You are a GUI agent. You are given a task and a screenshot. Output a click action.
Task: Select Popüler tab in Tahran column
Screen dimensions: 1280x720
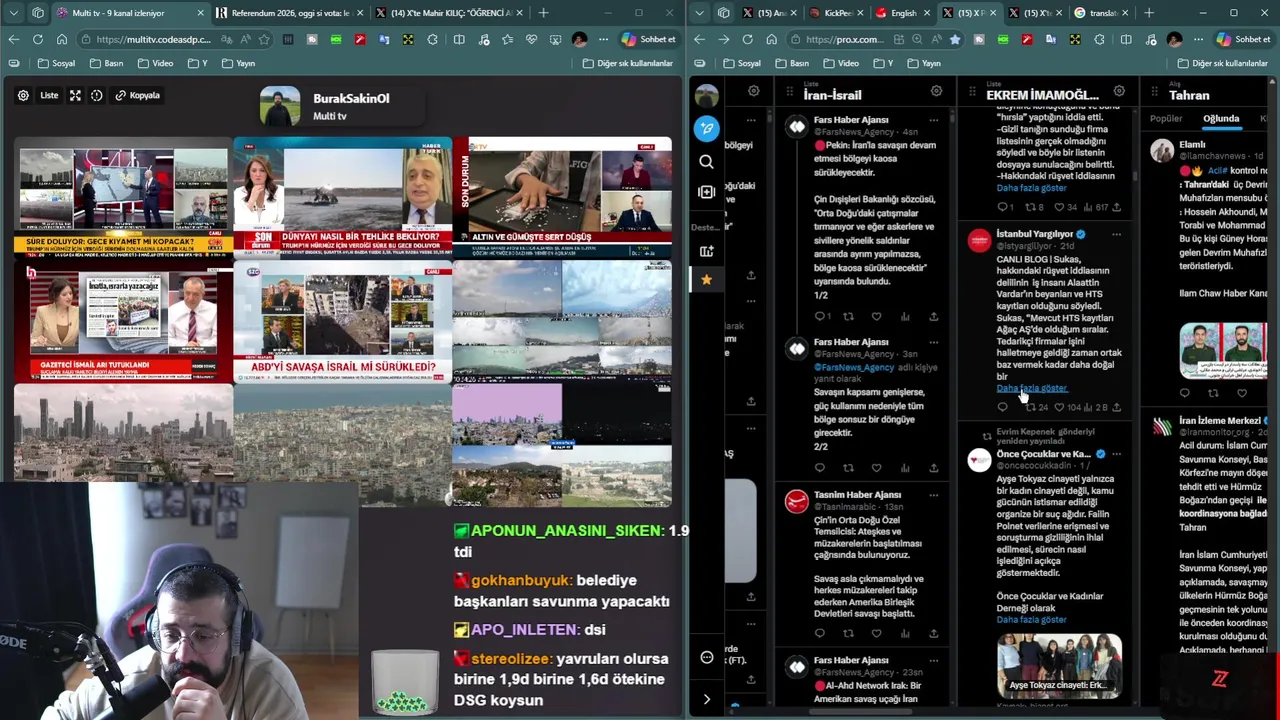[1166, 118]
